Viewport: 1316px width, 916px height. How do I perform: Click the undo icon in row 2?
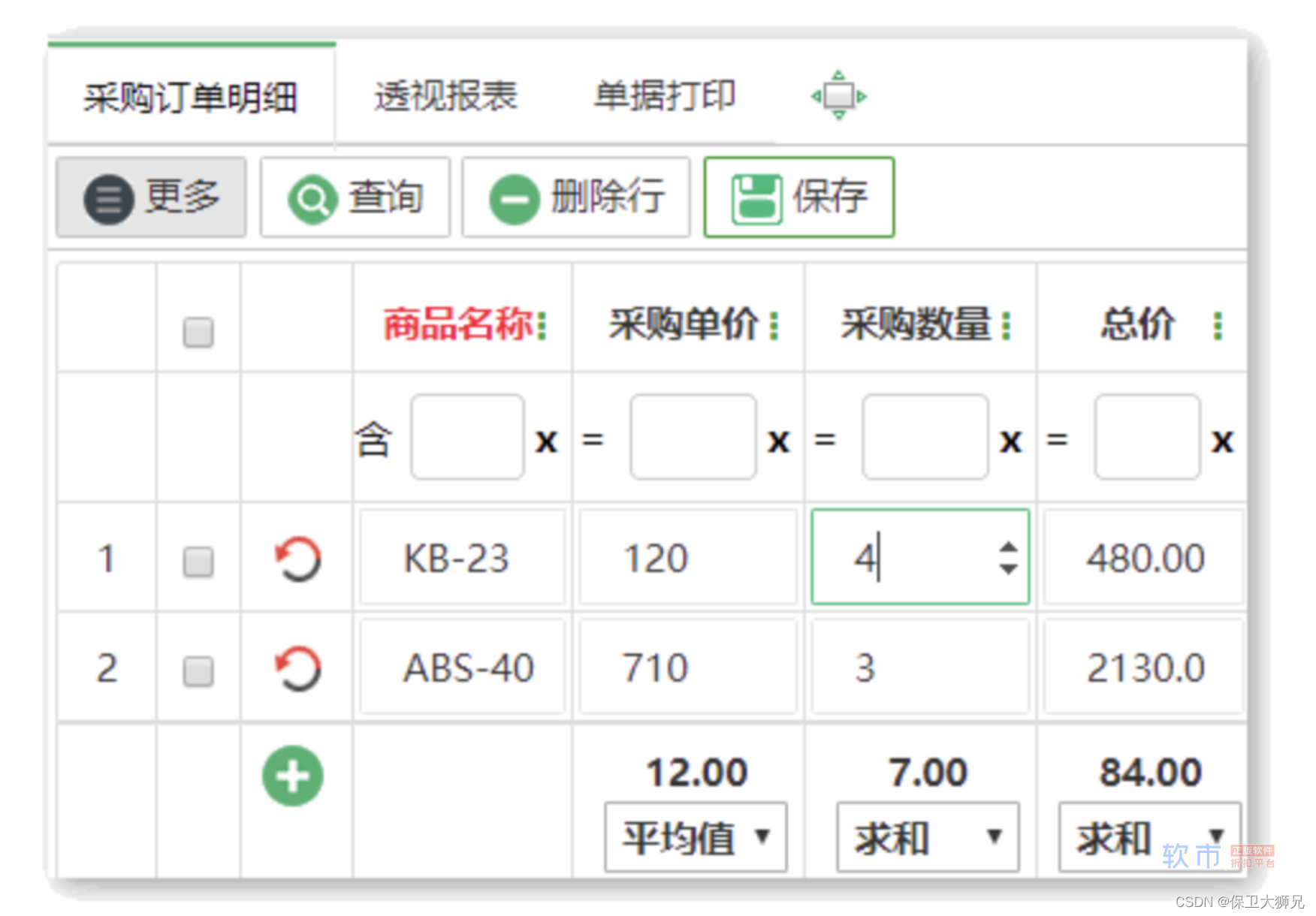pos(297,667)
